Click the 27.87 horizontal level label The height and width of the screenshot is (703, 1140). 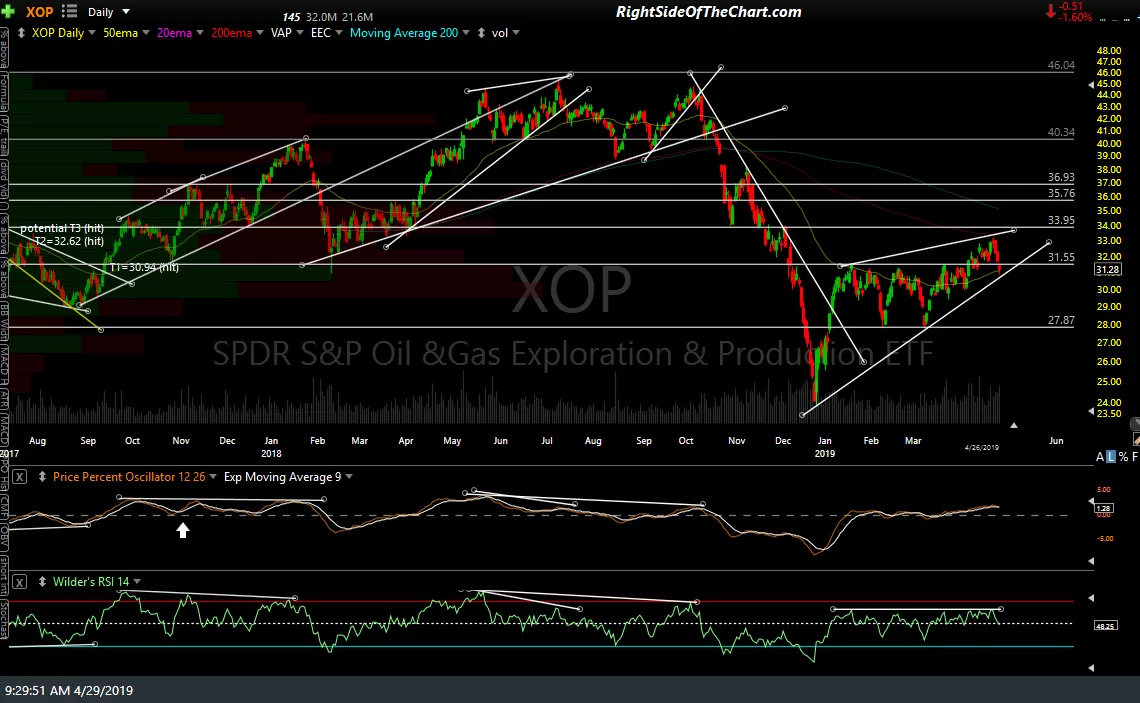pyautogui.click(x=1061, y=320)
